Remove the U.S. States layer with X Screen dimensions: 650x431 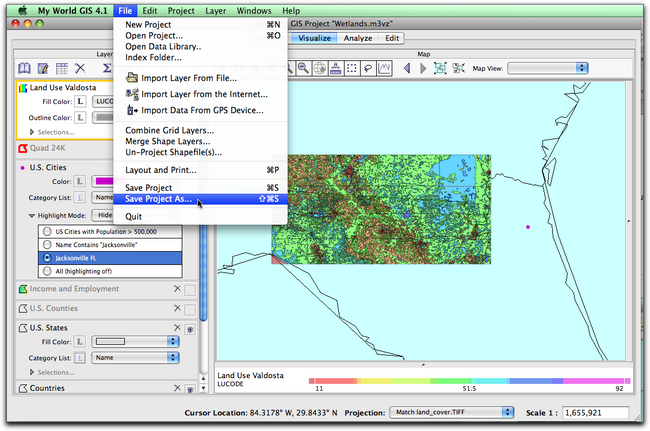click(177, 327)
